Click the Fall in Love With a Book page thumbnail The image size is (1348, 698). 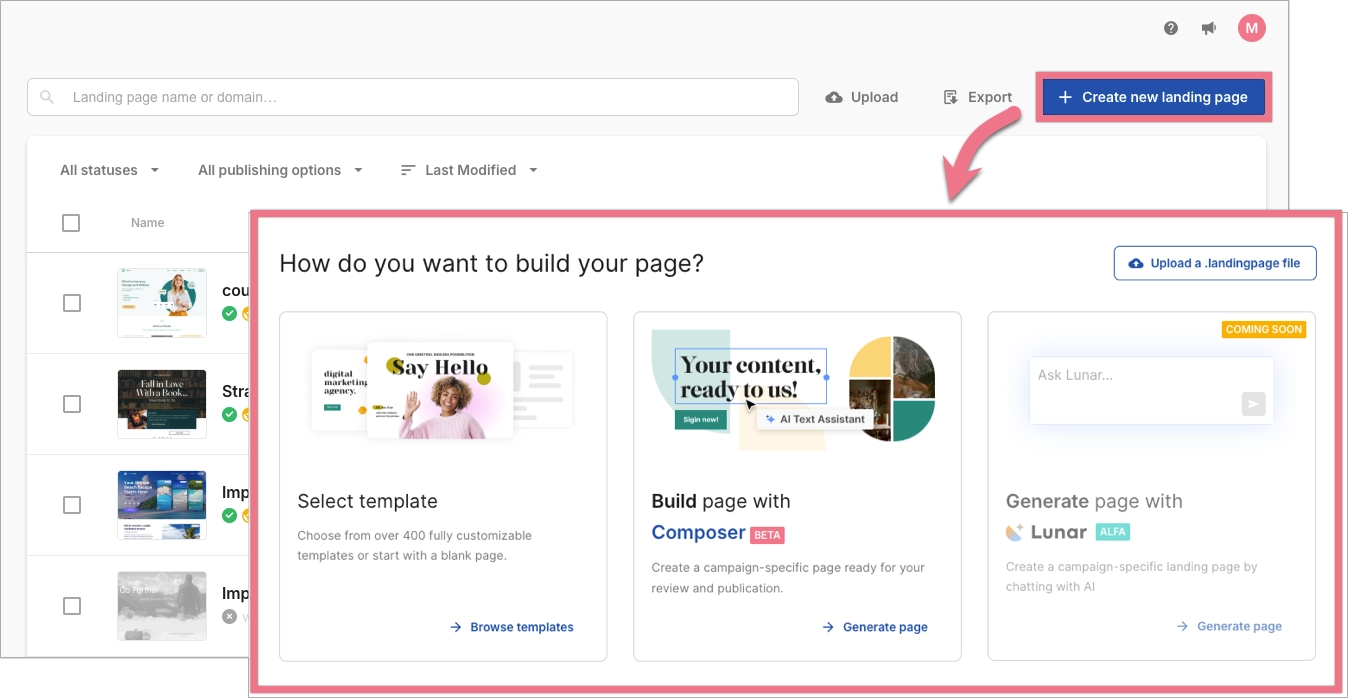click(x=161, y=404)
